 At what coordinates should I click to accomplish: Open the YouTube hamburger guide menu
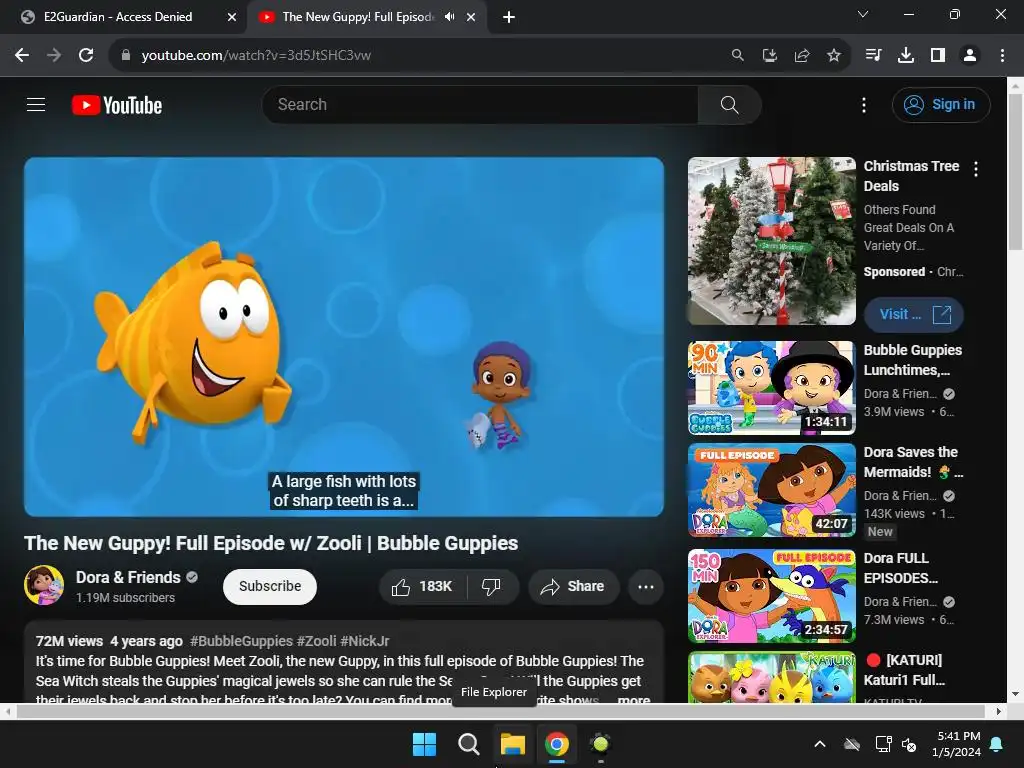(36, 104)
